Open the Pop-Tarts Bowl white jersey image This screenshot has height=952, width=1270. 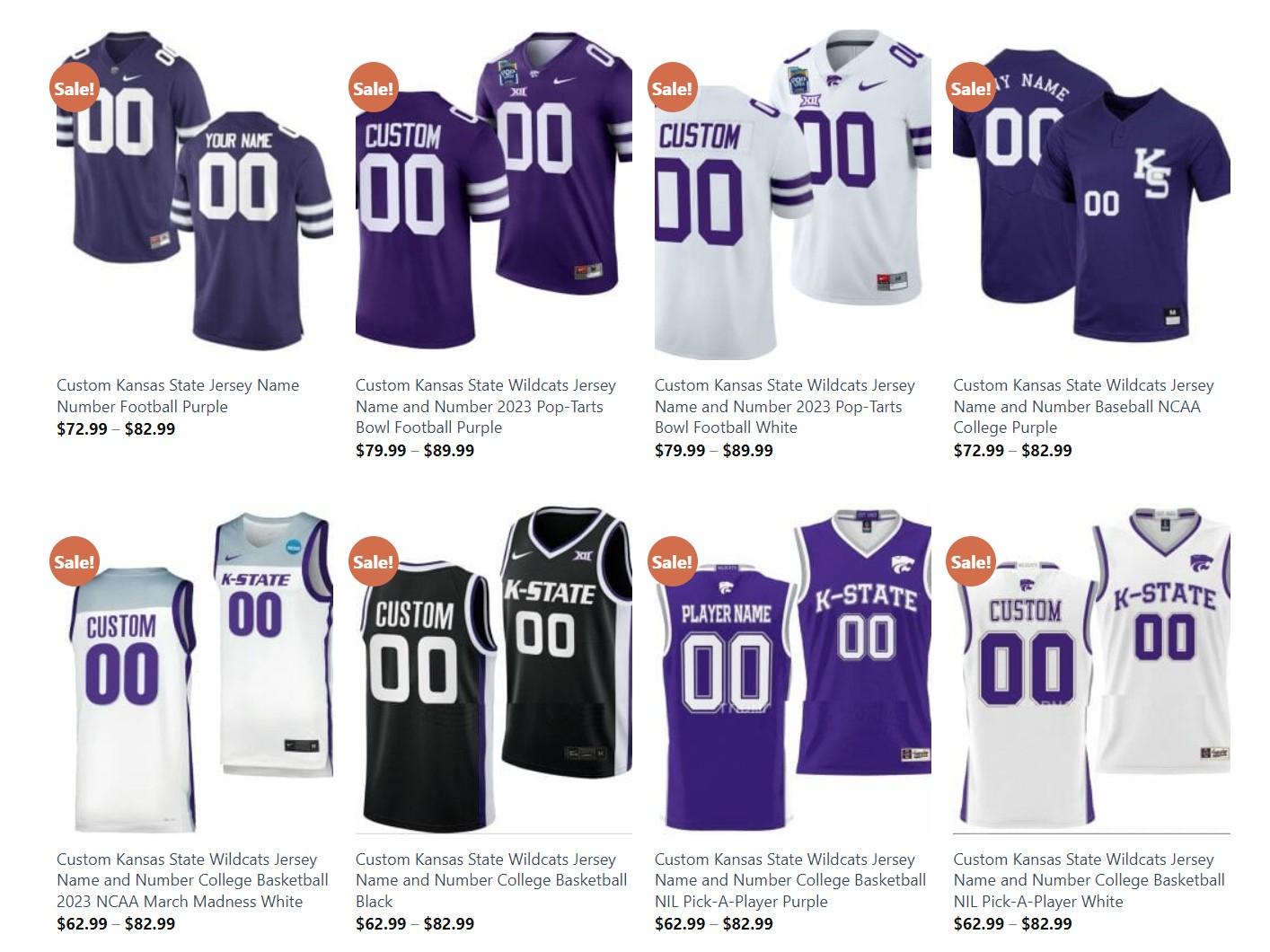pyautogui.click(x=793, y=192)
